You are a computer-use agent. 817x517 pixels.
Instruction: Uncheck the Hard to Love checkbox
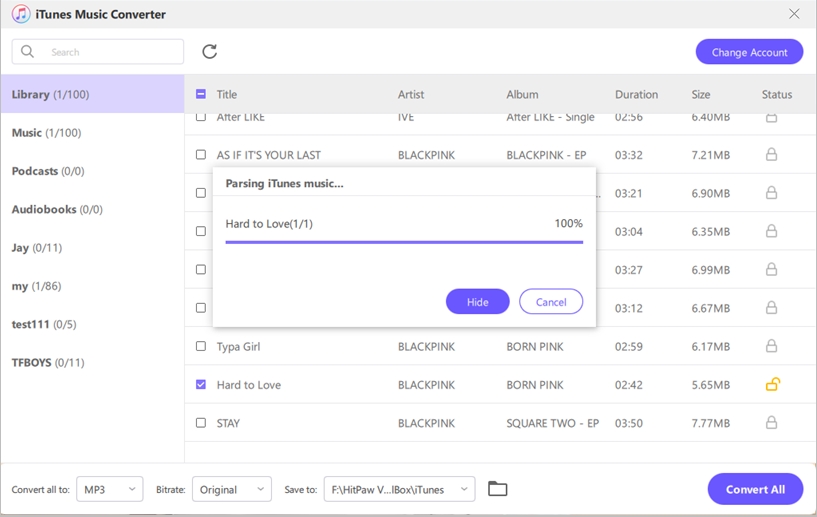point(201,384)
